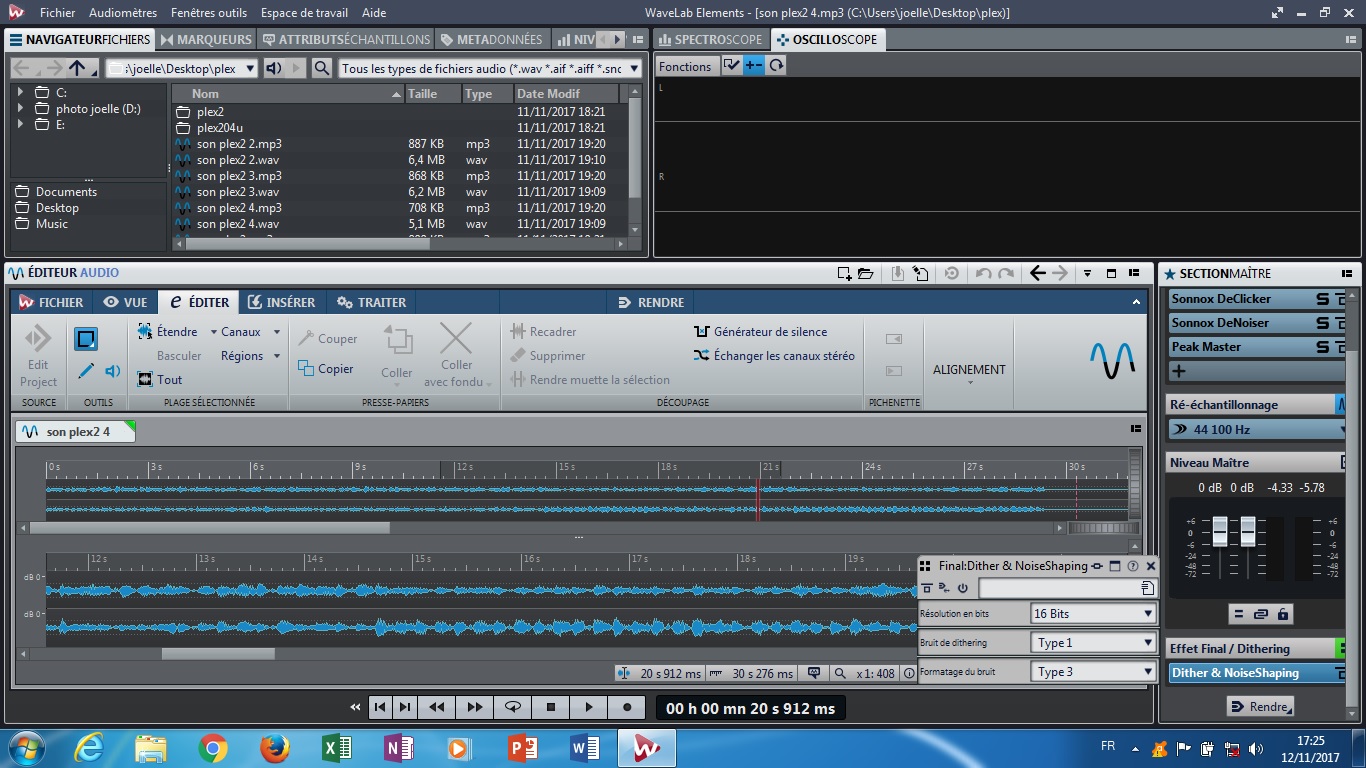Select the time selection (rectangle) tool
Image resolution: width=1366 pixels, height=768 pixels.
click(86, 338)
